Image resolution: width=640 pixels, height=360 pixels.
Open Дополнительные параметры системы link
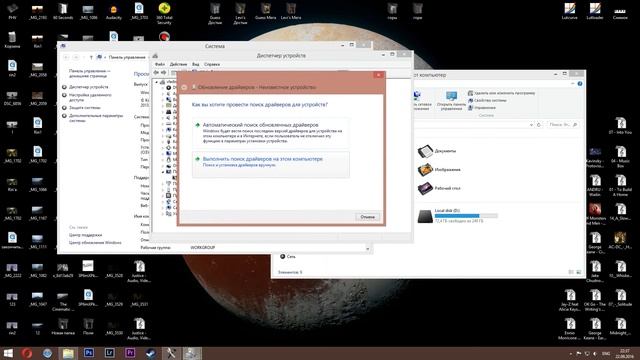click(x=96, y=118)
